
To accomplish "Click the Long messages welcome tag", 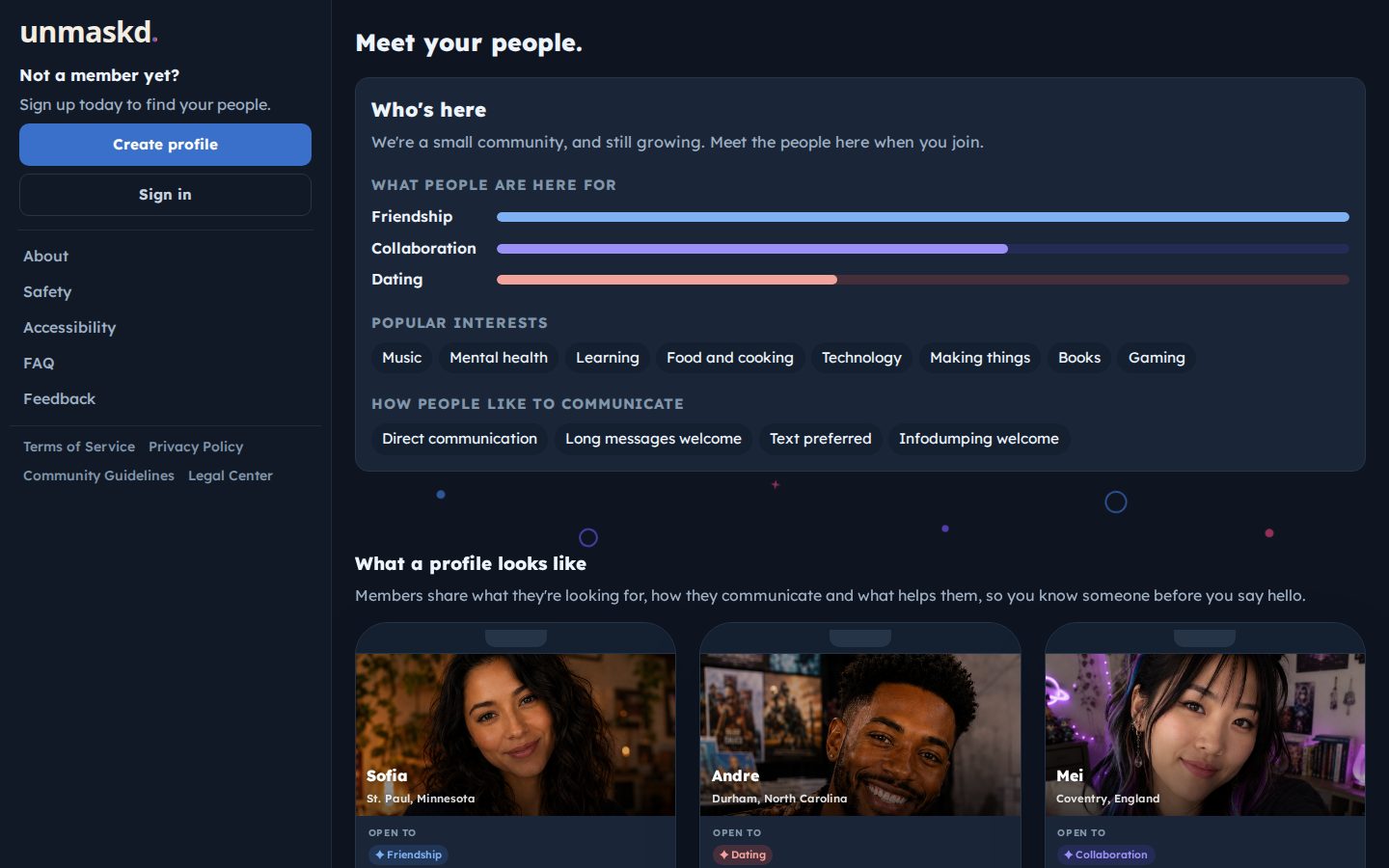I will 653,439.
